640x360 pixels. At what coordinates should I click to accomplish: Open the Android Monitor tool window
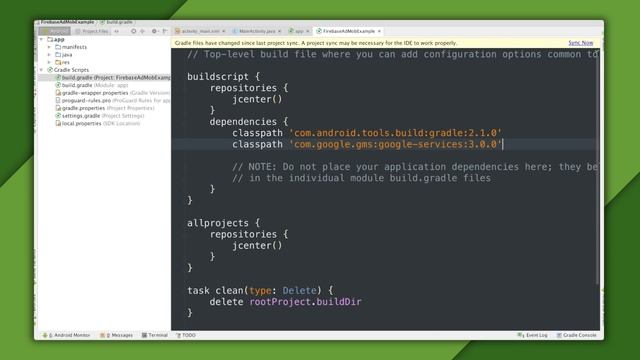(66, 335)
